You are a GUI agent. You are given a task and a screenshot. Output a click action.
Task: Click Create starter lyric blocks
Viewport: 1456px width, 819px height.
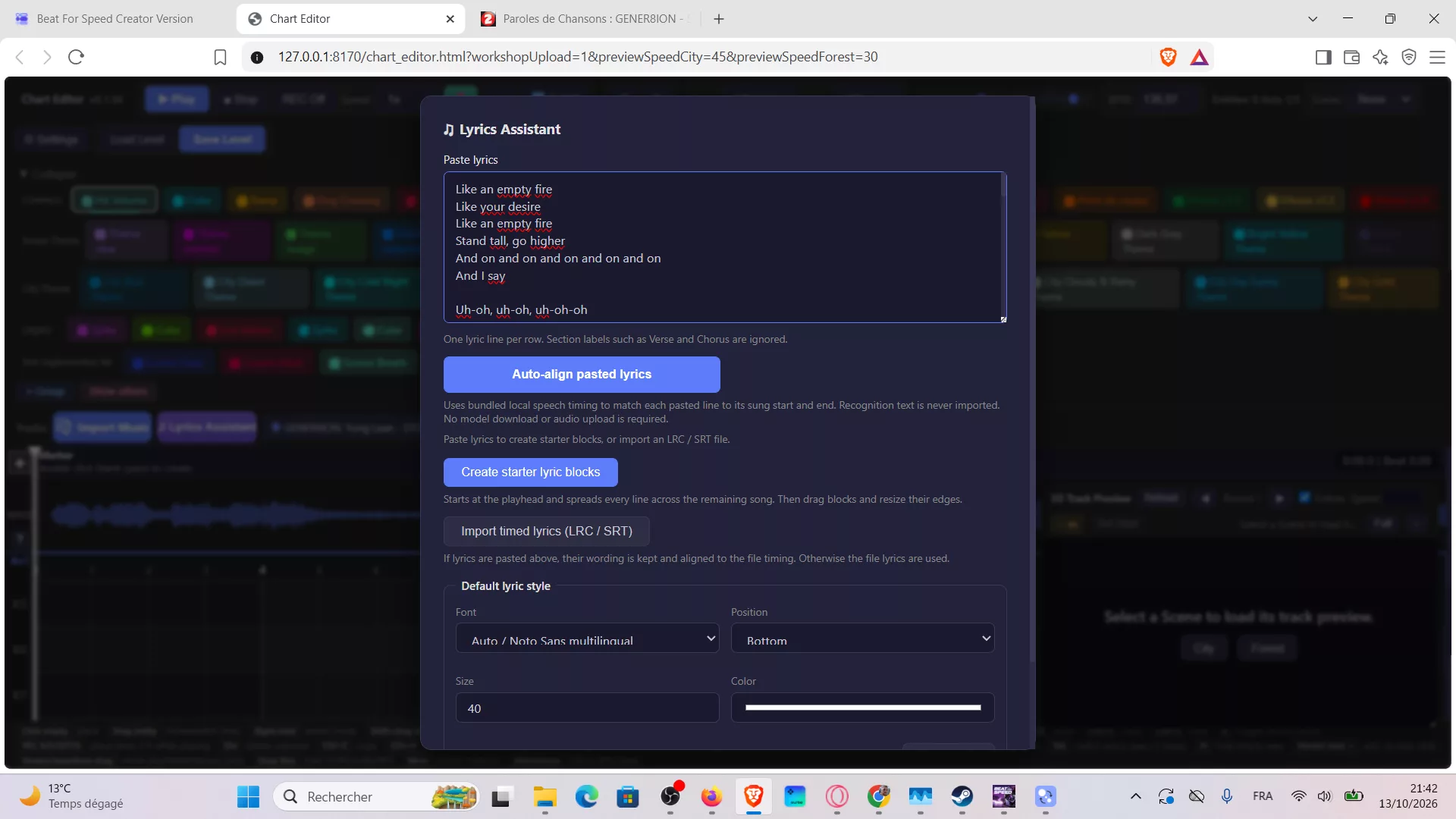(530, 472)
